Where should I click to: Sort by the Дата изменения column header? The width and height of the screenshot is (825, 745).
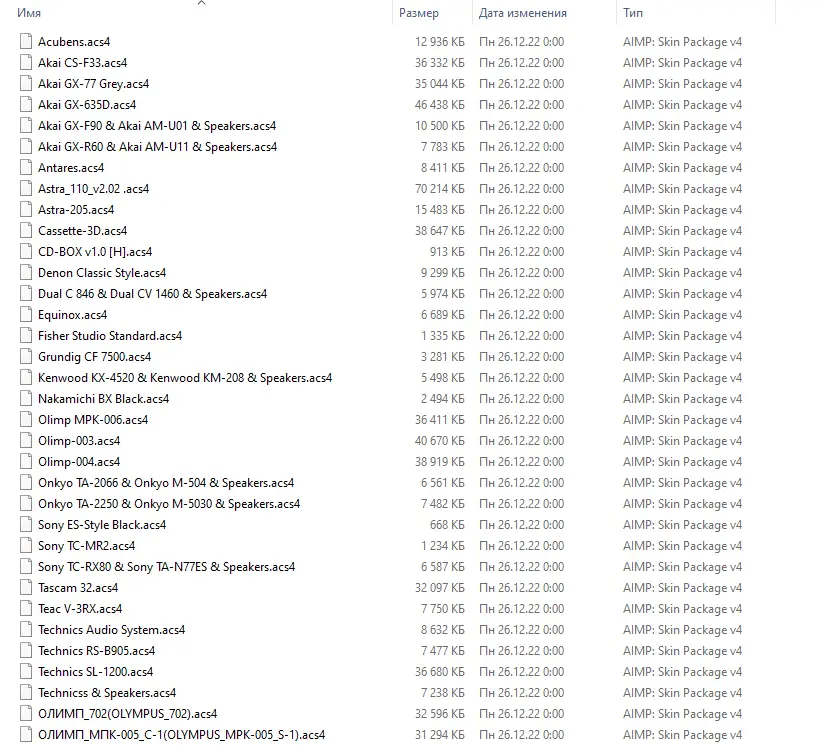pyautogui.click(x=522, y=13)
